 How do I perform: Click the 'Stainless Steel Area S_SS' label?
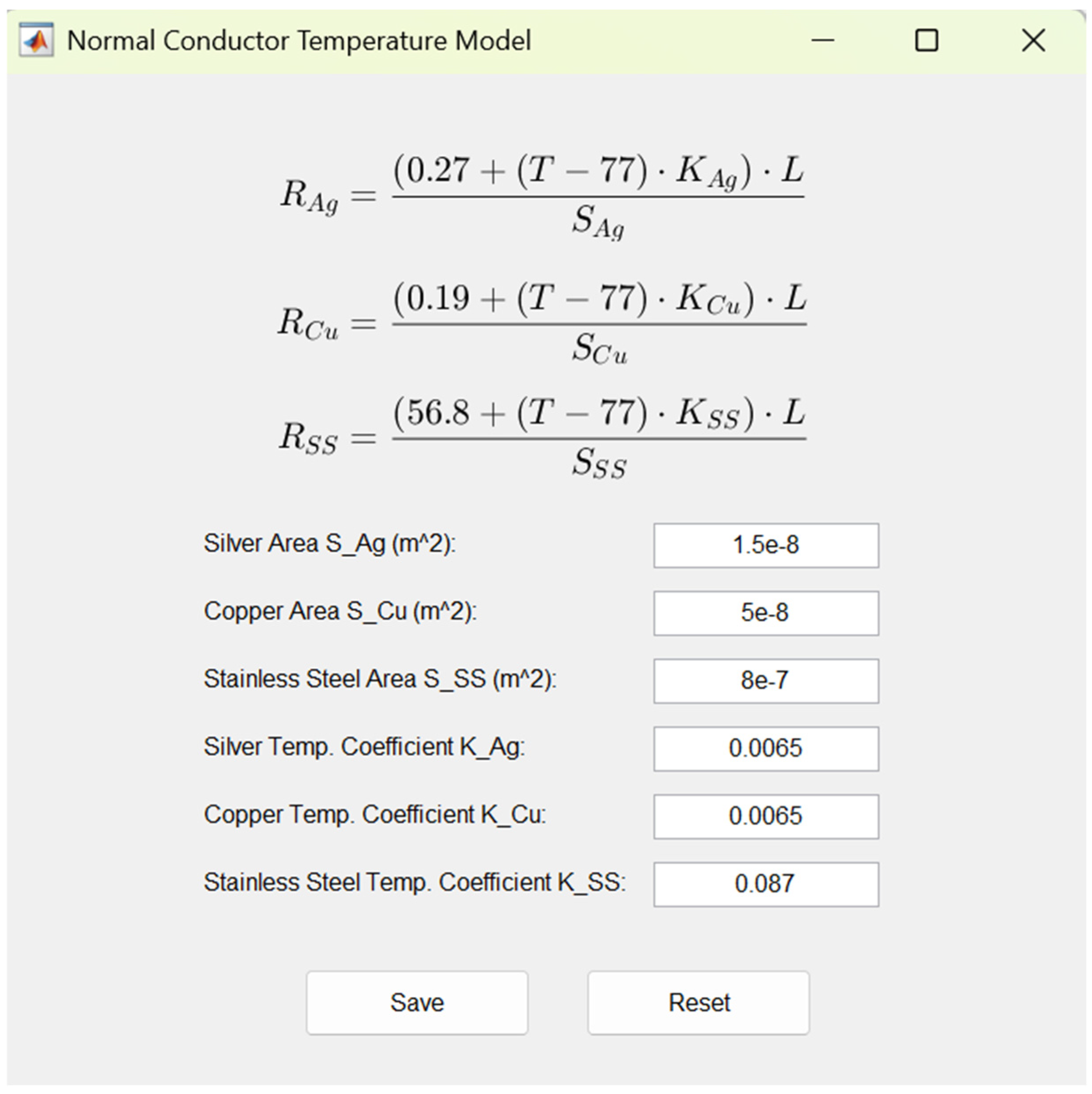point(380,679)
